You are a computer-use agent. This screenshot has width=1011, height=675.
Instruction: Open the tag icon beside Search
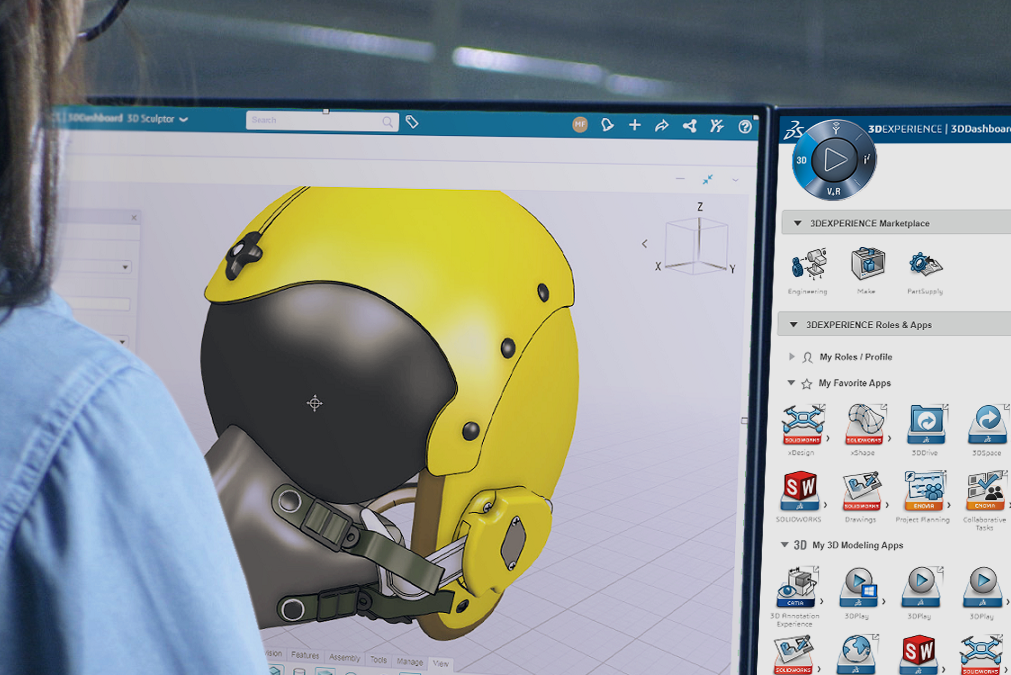[411, 121]
